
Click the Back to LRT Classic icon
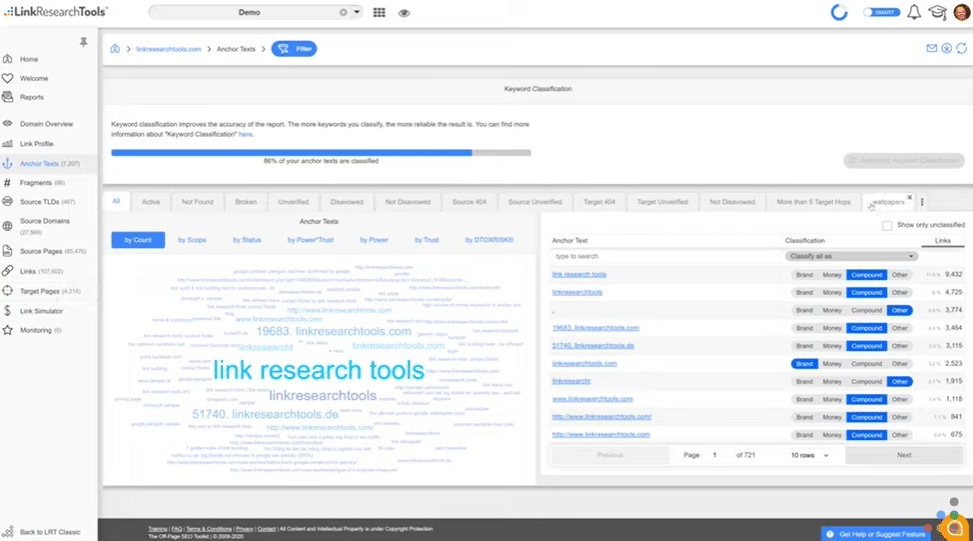click(7, 532)
